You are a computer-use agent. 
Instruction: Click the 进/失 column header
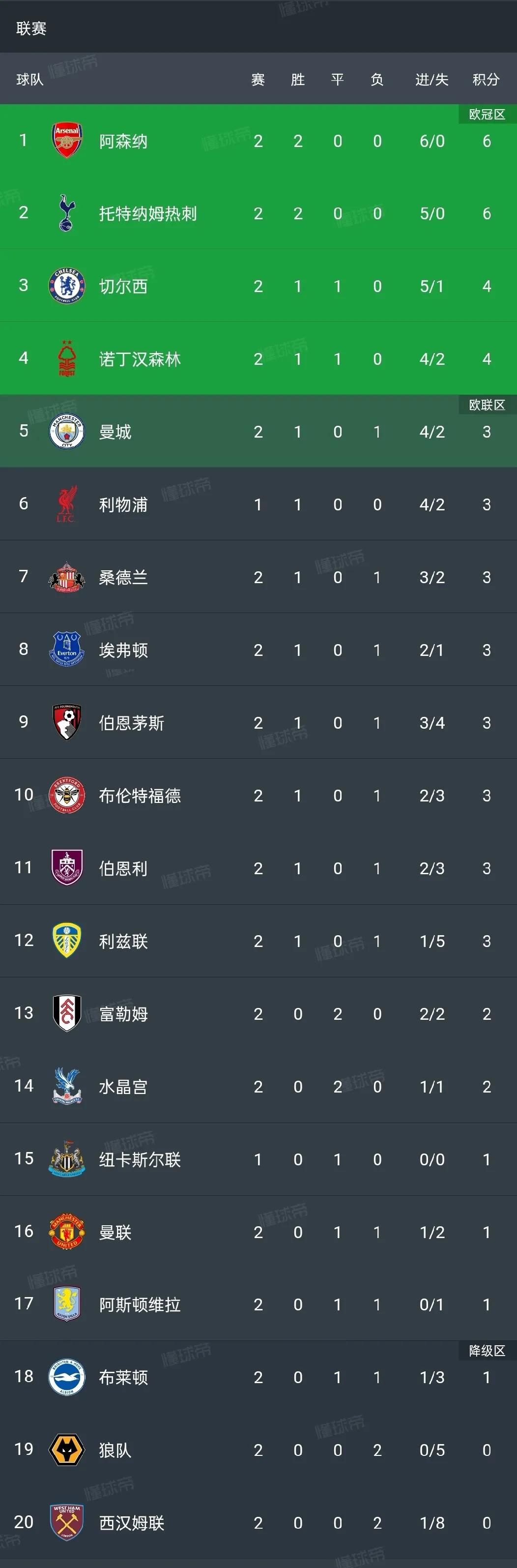[432, 80]
